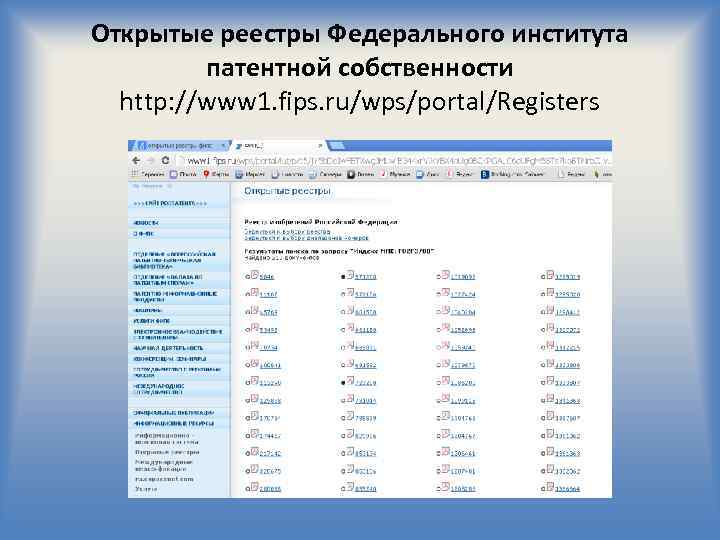Follow link 'Перейти к выбору реестра'
This screenshot has height=540, width=720.
287,232
